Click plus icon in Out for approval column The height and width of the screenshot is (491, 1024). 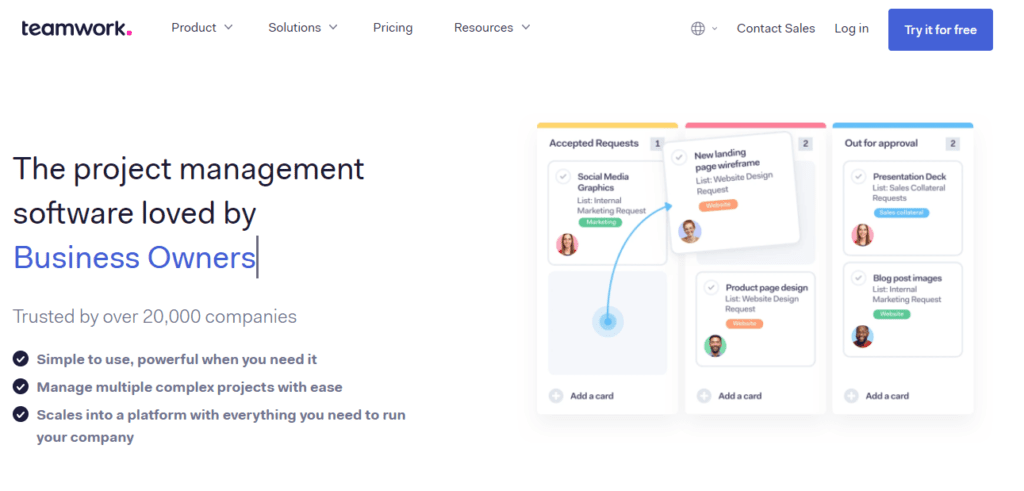coord(851,396)
